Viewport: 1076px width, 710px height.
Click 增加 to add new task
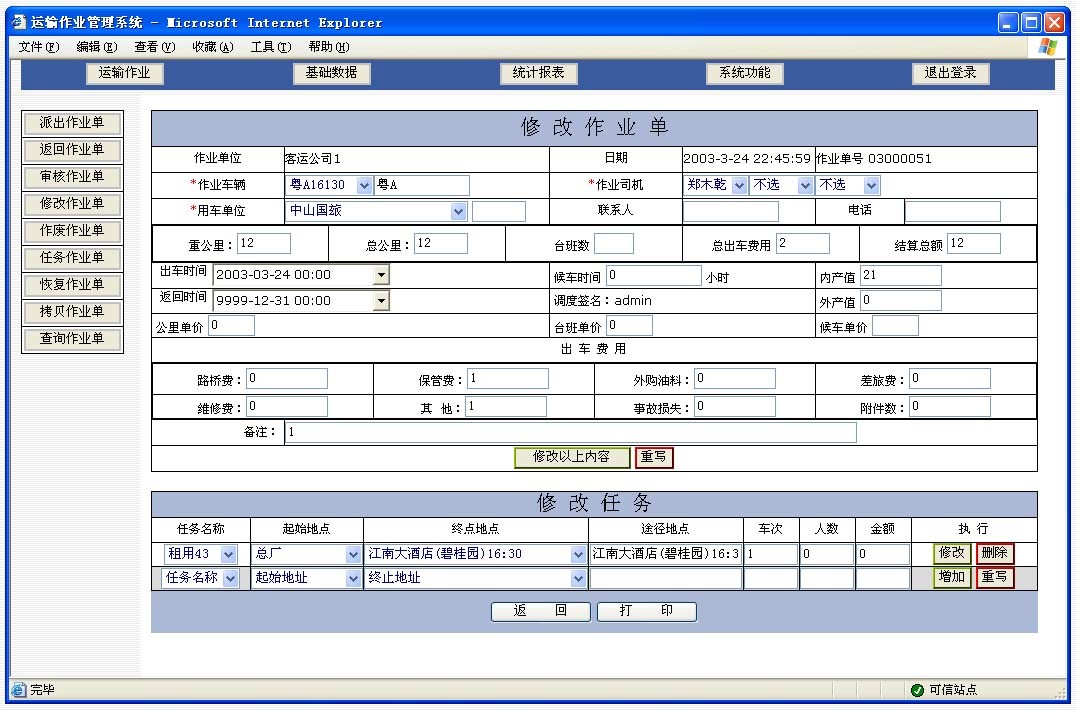coord(952,578)
